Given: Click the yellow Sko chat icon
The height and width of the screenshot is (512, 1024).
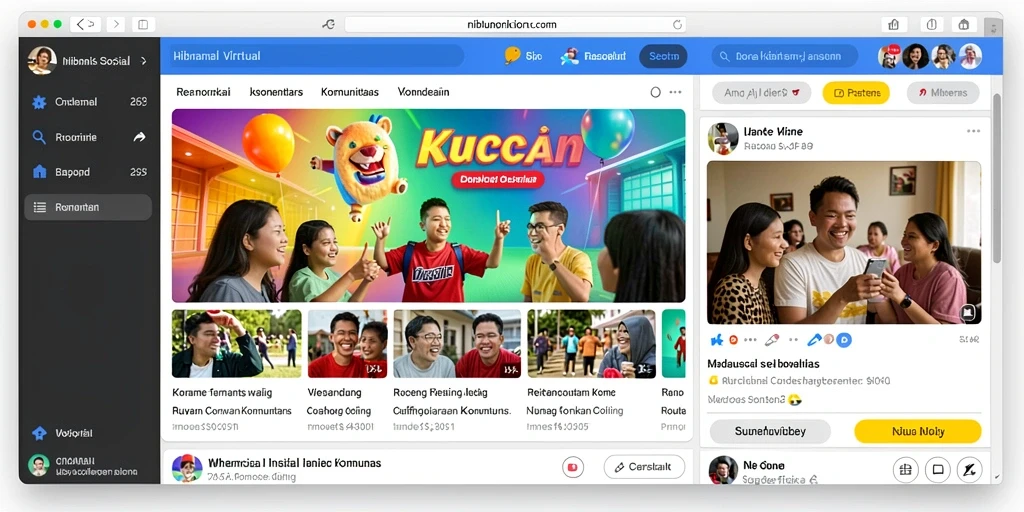Looking at the screenshot, I should click(513, 56).
